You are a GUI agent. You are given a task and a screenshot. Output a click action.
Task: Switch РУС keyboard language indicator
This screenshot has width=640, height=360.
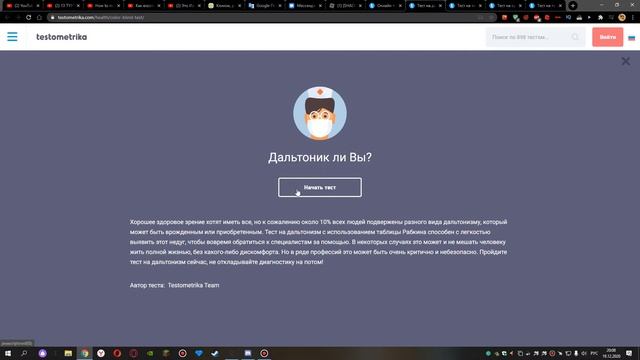click(x=594, y=353)
